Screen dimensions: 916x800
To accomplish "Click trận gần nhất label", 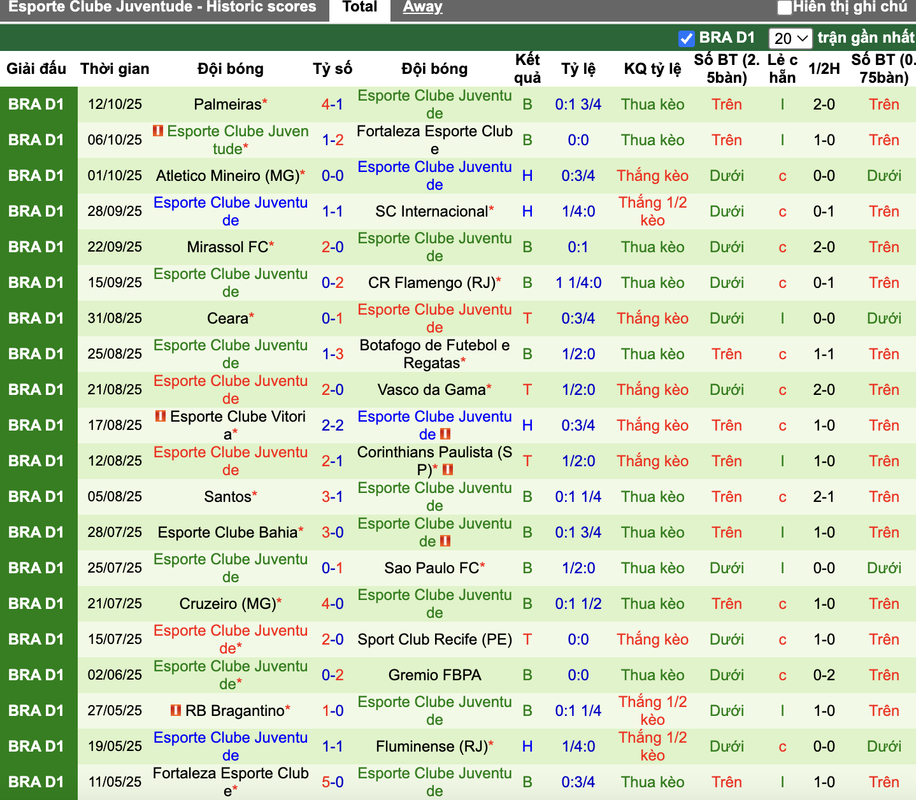I will (x=865, y=38).
